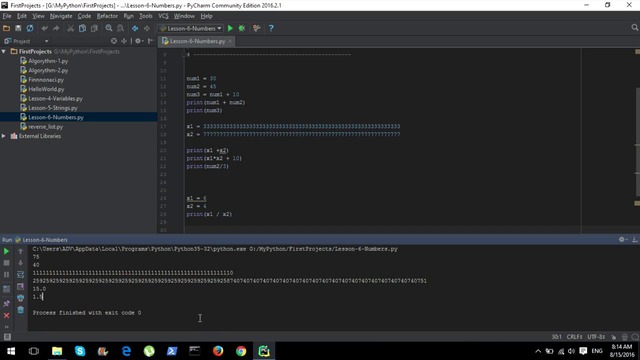Click the Windows Start button
The width and height of the screenshot is (640, 360).
[11, 351]
